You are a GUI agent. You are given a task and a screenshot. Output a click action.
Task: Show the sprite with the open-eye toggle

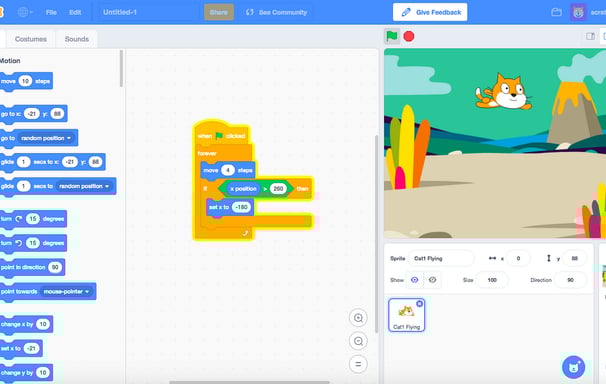click(x=414, y=280)
